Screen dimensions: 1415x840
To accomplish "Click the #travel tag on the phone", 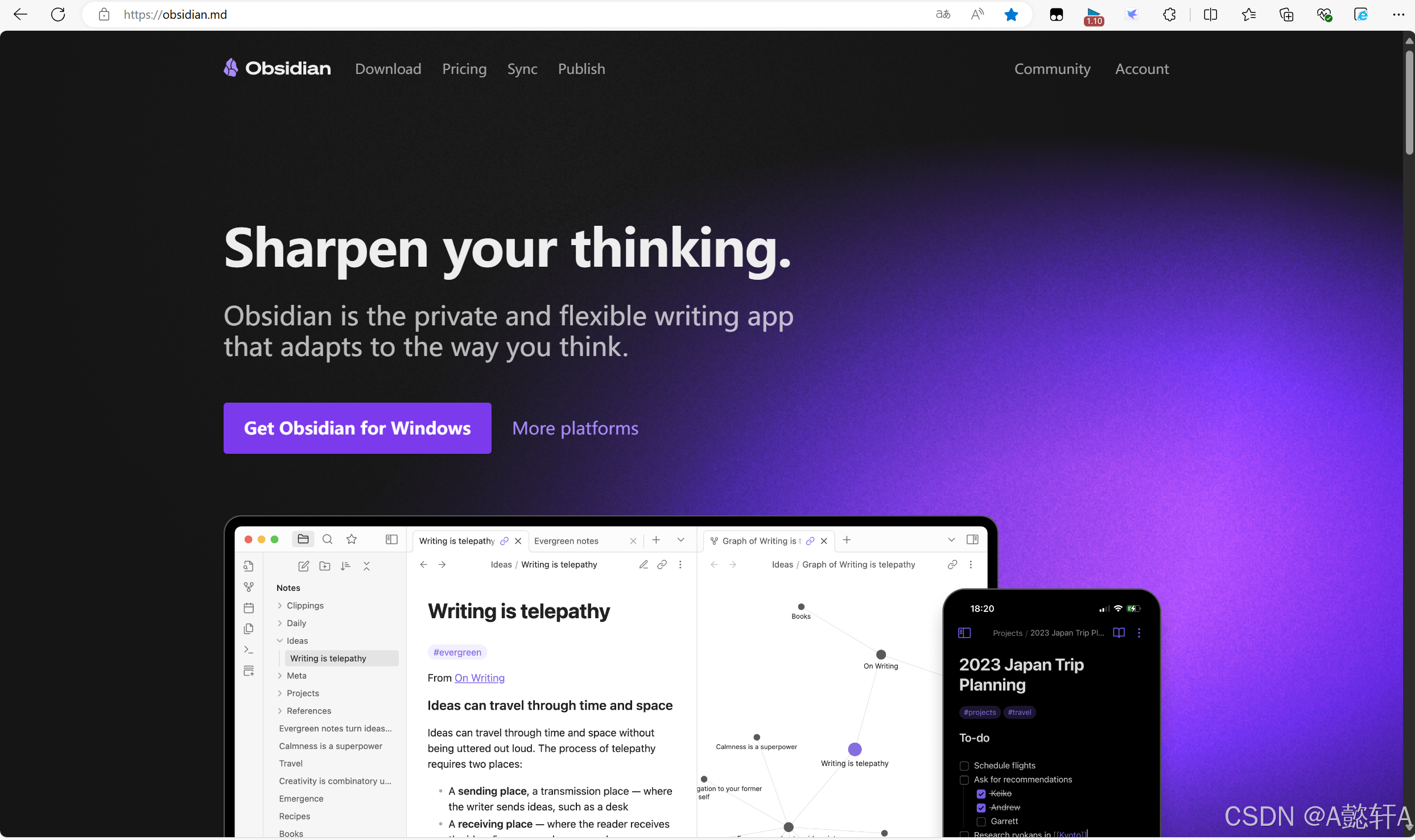I will [1020, 713].
